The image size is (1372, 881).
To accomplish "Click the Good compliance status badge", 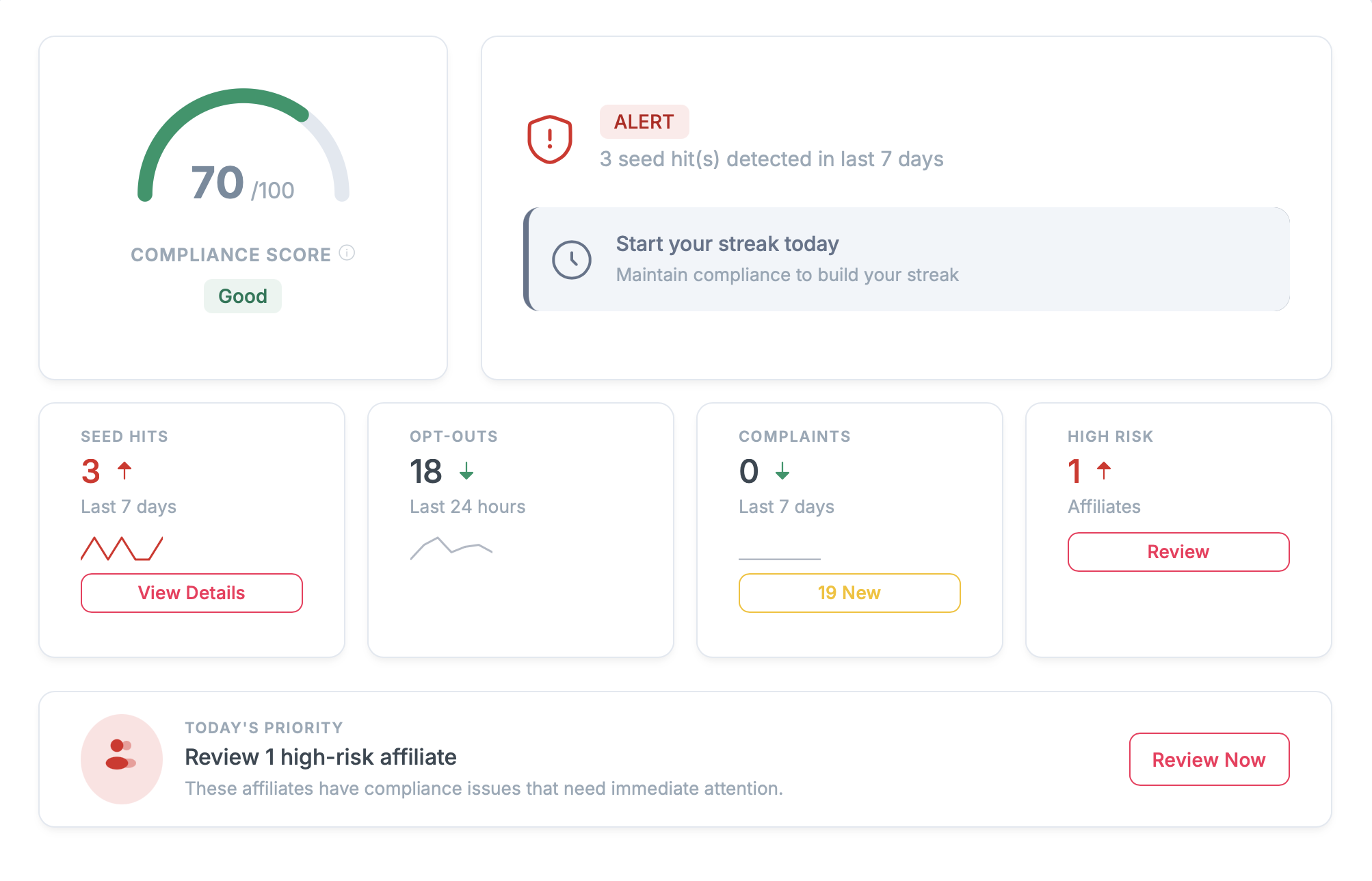I will (x=242, y=295).
